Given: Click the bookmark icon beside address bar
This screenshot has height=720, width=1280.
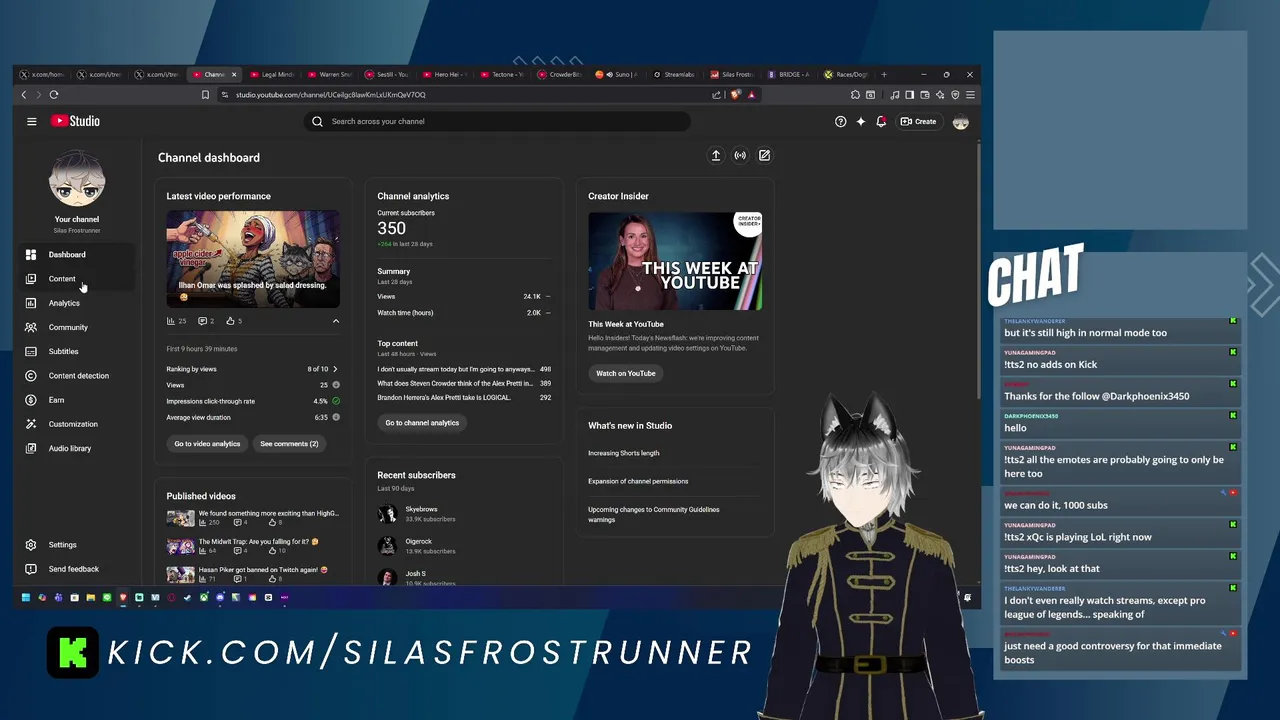Looking at the screenshot, I should point(205,95).
